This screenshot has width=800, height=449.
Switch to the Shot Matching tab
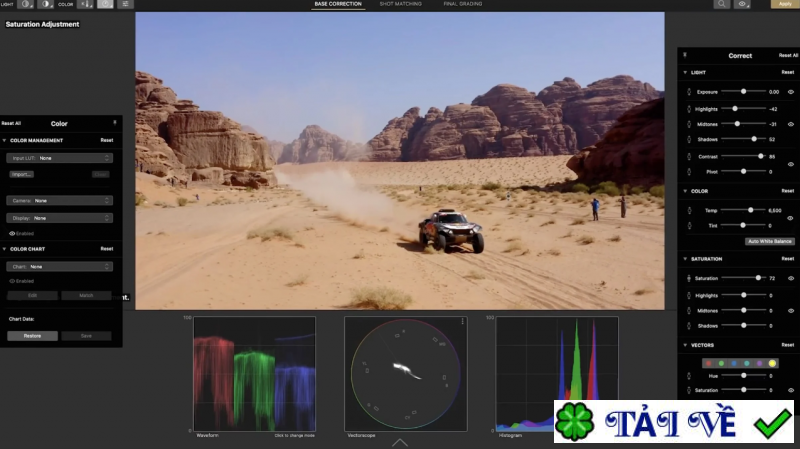pos(400,4)
